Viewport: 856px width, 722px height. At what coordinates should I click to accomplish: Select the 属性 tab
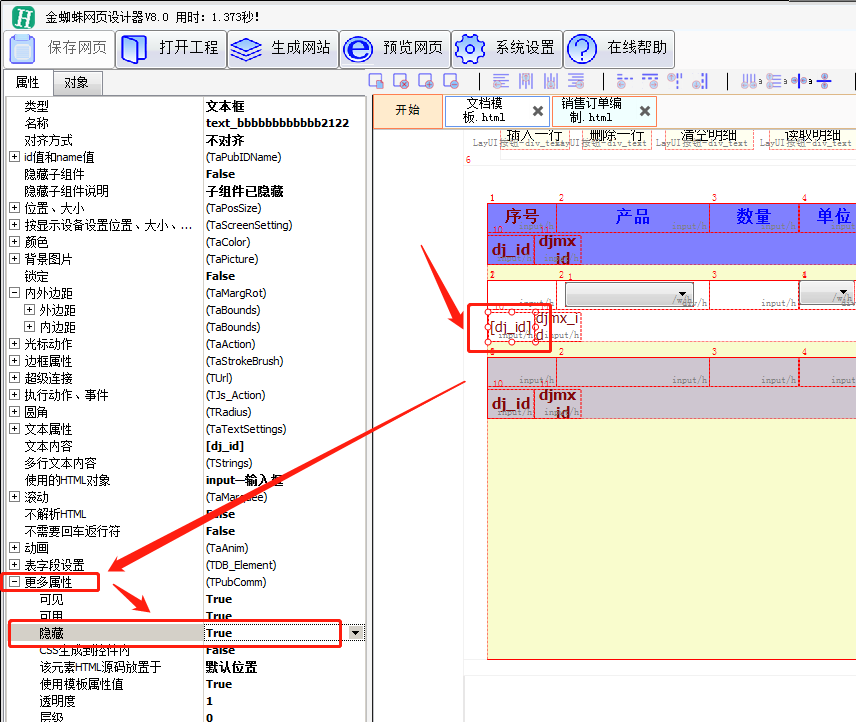tap(28, 83)
